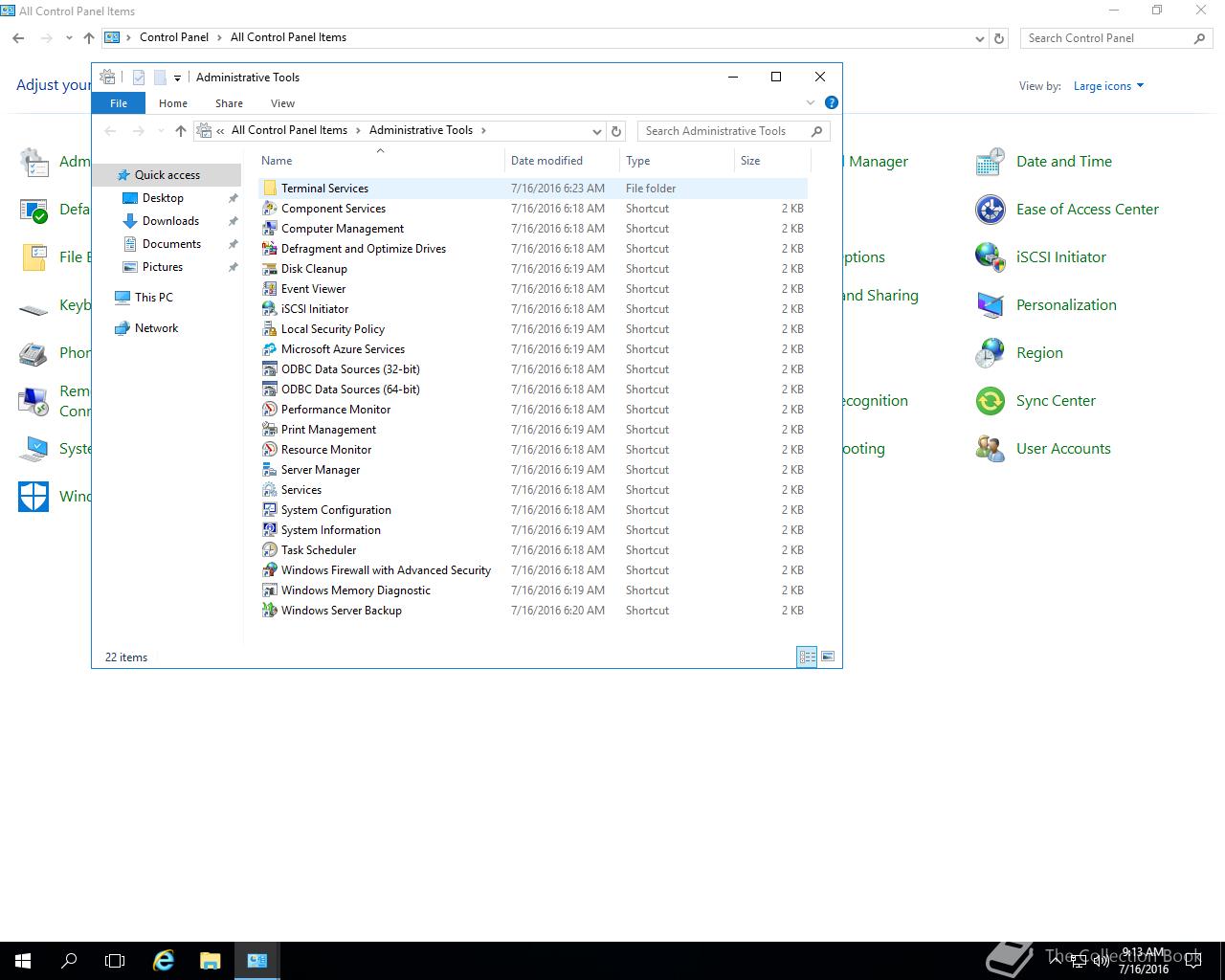Select the System Configuration icon

(270, 510)
